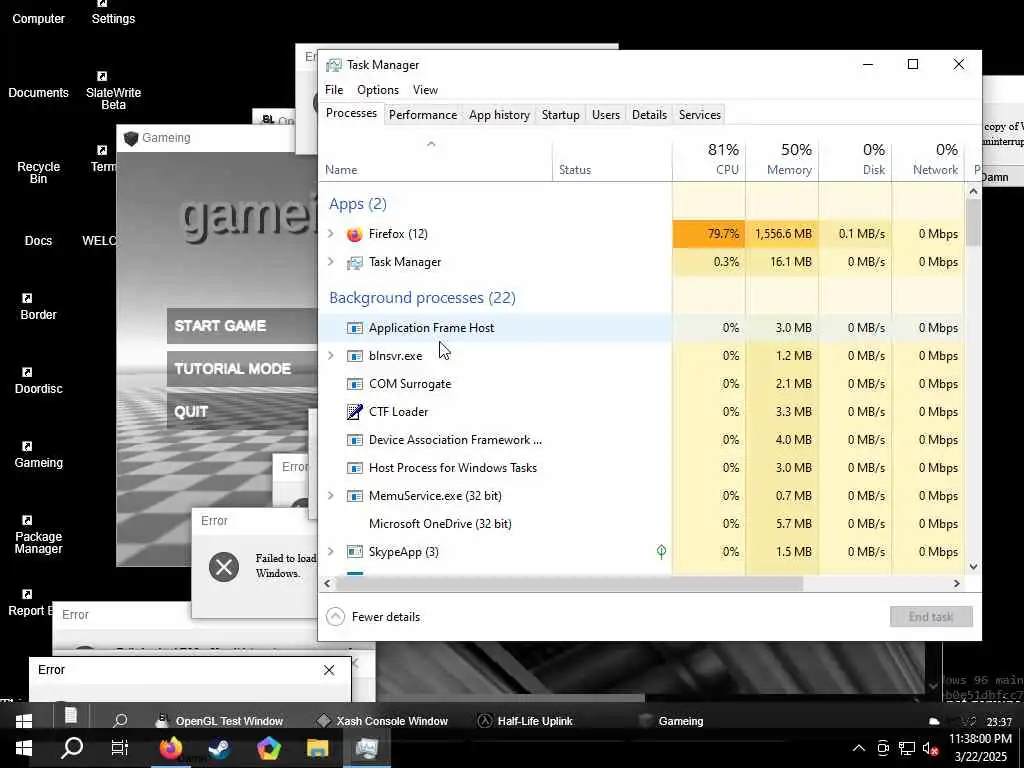Click the SkypeApp suspended leaf icon

tap(661, 552)
